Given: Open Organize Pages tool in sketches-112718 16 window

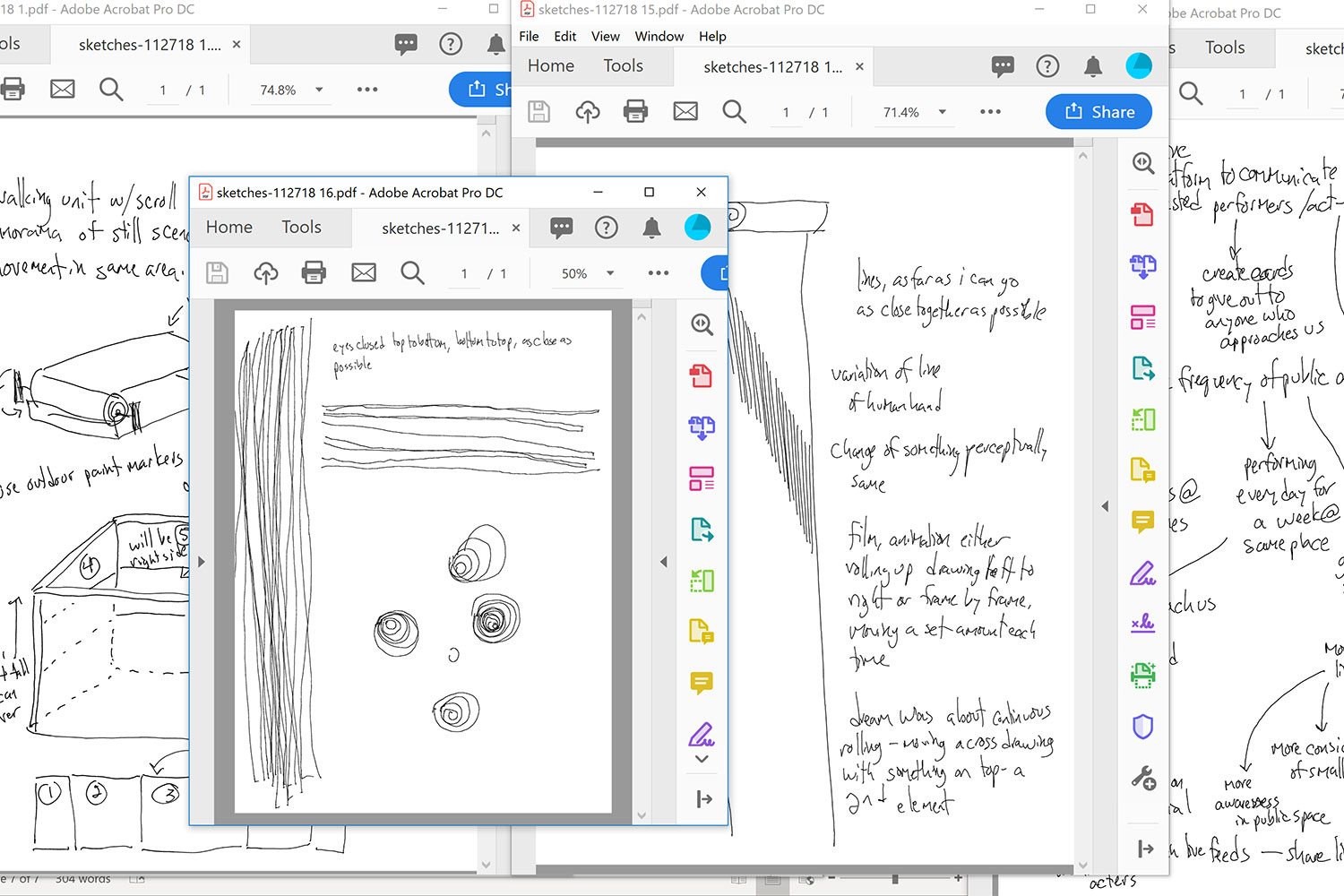Looking at the screenshot, I should pyautogui.click(x=702, y=581).
